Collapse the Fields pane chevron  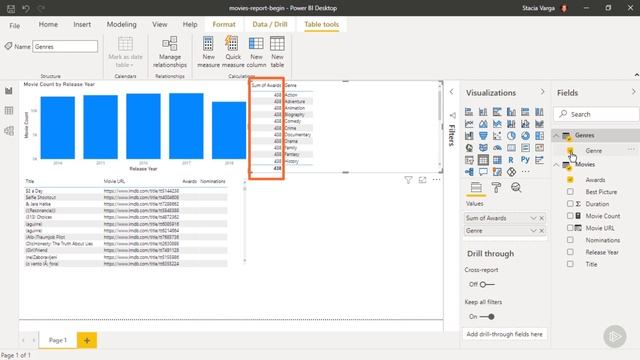(633, 92)
